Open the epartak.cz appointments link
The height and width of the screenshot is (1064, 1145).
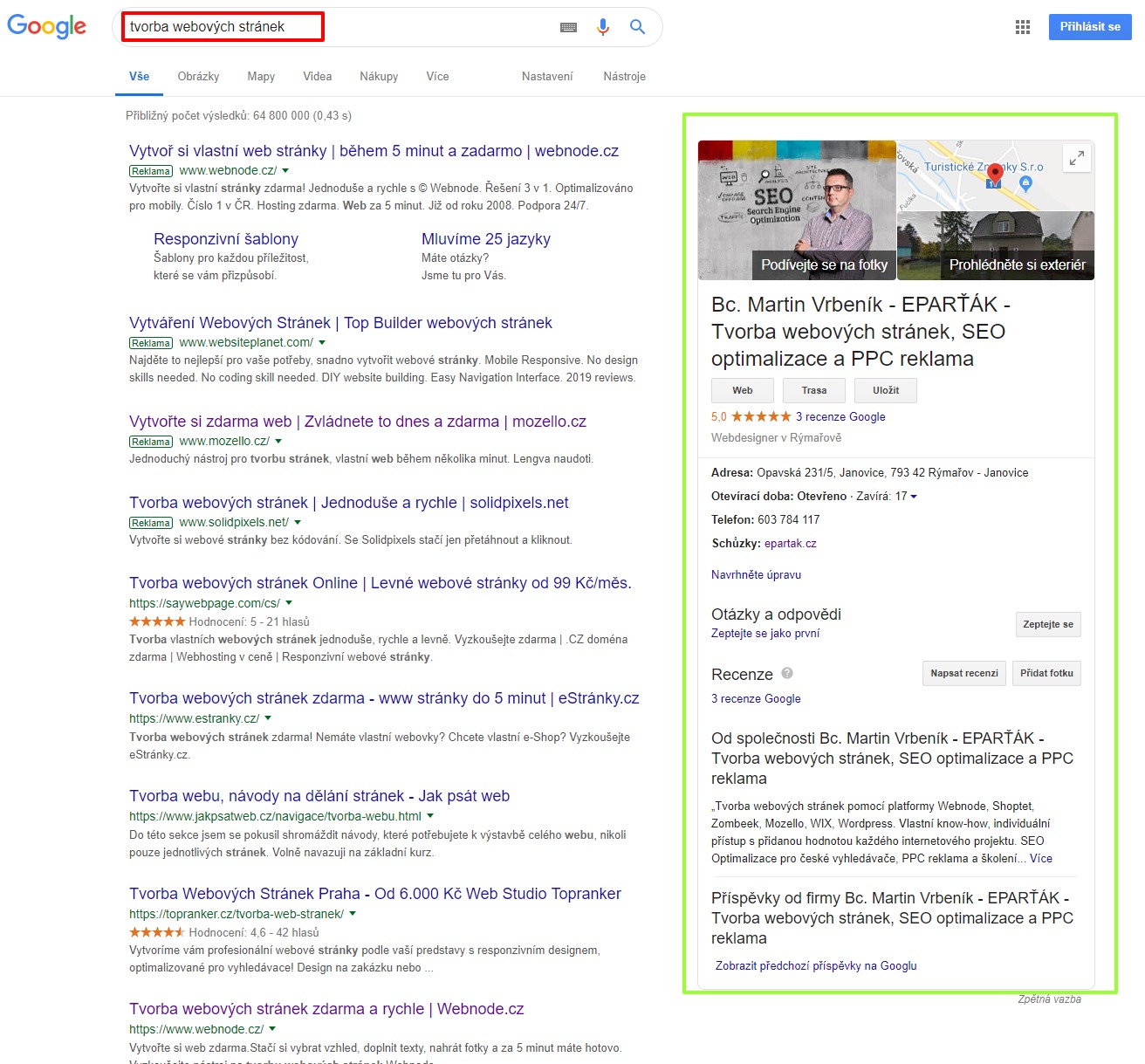[x=791, y=543]
